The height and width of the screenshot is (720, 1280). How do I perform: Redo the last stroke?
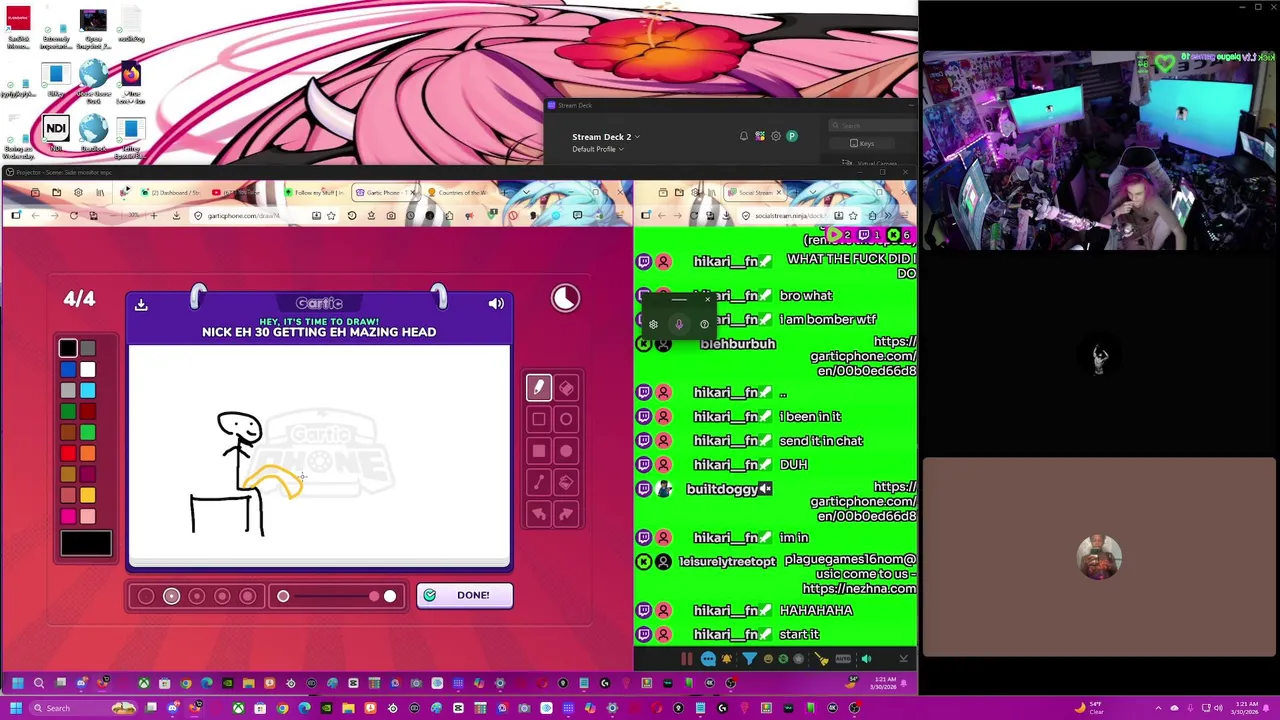[x=566, y=514]
